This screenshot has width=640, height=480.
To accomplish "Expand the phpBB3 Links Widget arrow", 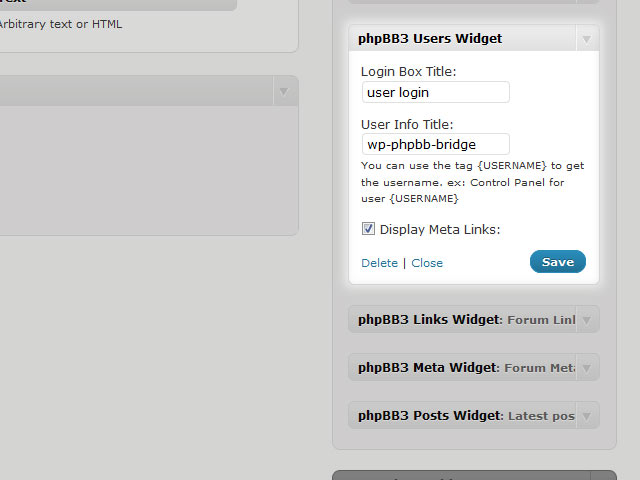I will (x=587, y=320).
